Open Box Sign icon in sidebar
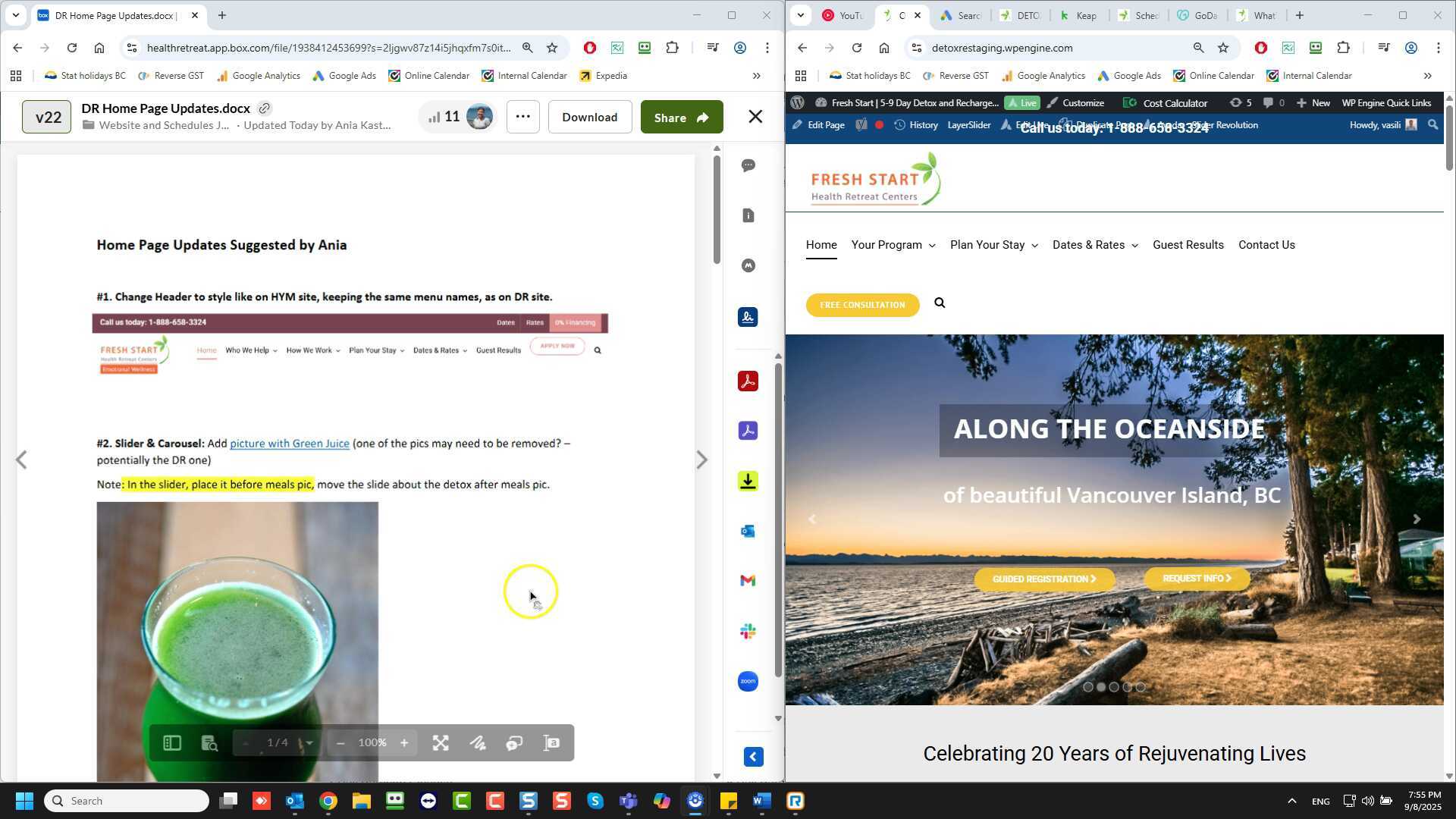This screenshot has width=1456, height=819. coord(748,317)
